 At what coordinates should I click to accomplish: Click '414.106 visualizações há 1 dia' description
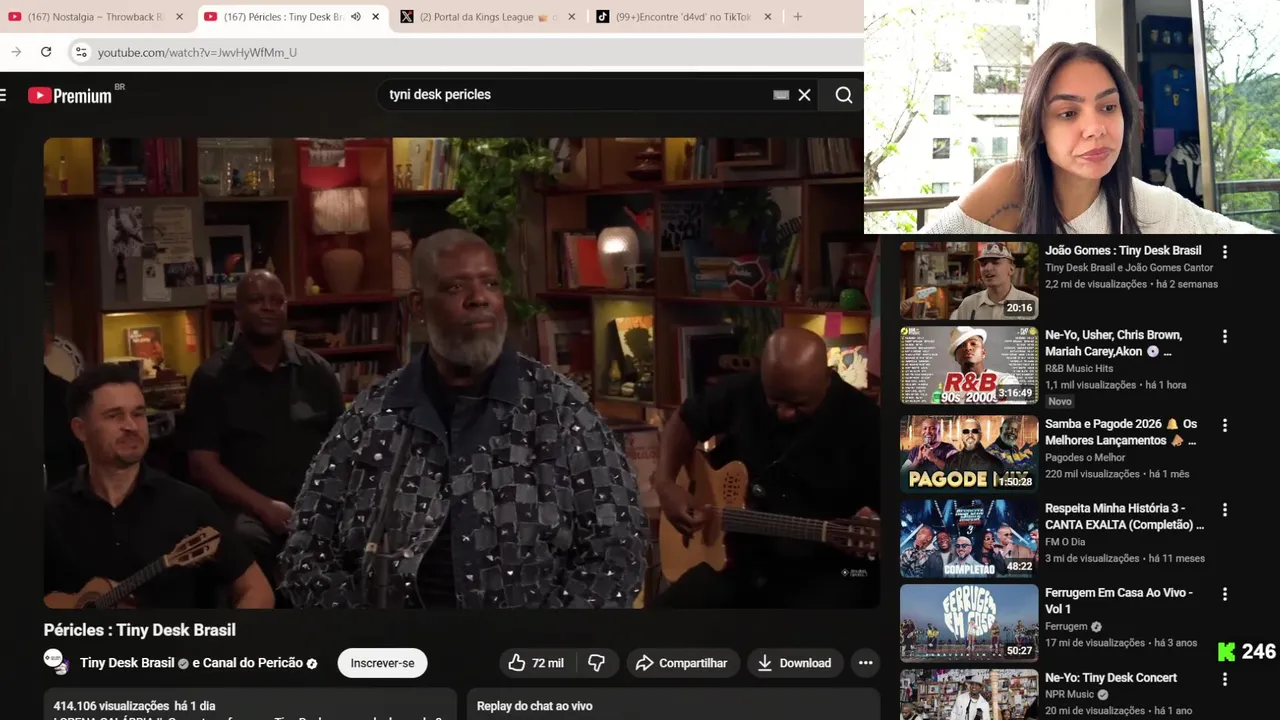pyautogui.click(x=134, y=706)
